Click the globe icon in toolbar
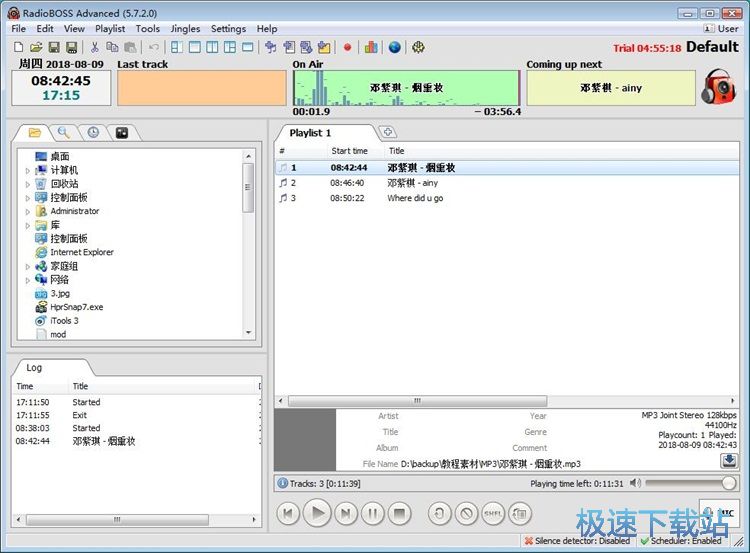 (394, 47)
